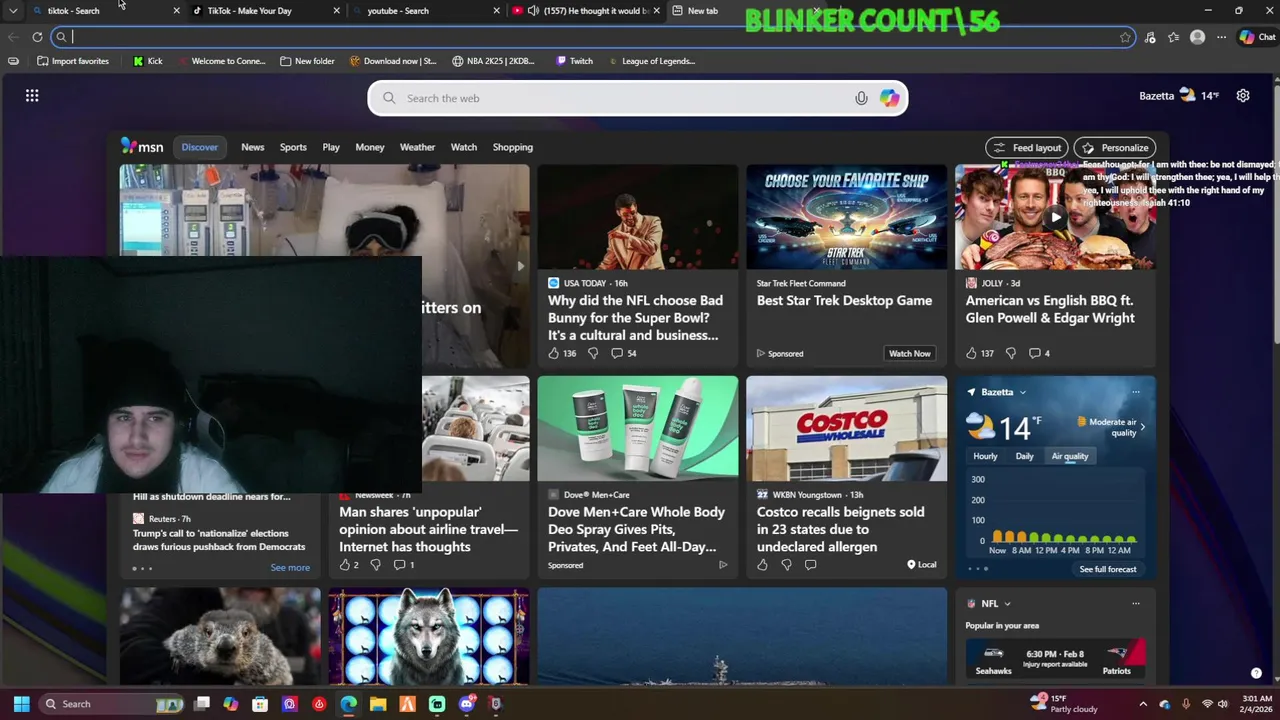Viewport: 1280px width, 720px height.
Task: Expand the NFL sports dropdown
Action: 1007,604
